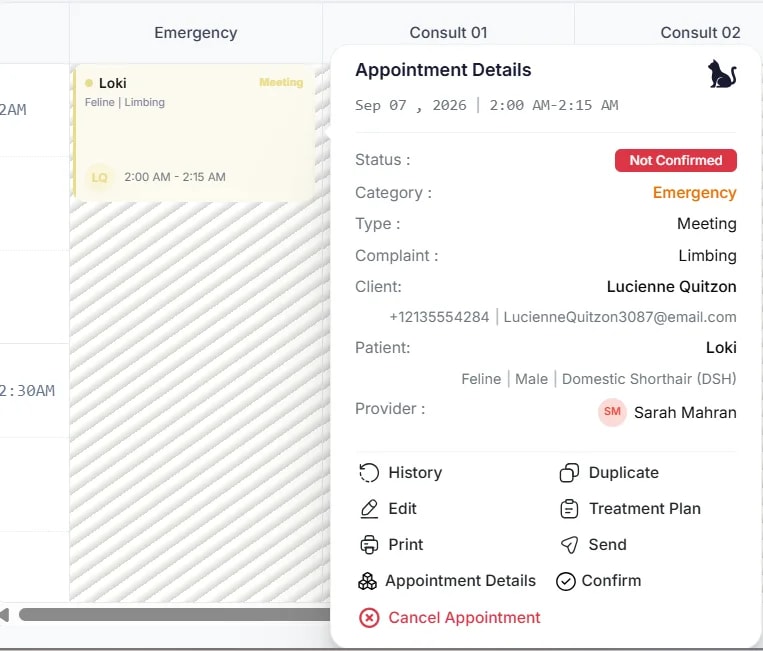The height and width of the screenshot is (651, 763).
Task: Click patient name Loki in details
Action: [x=721, y=347]
